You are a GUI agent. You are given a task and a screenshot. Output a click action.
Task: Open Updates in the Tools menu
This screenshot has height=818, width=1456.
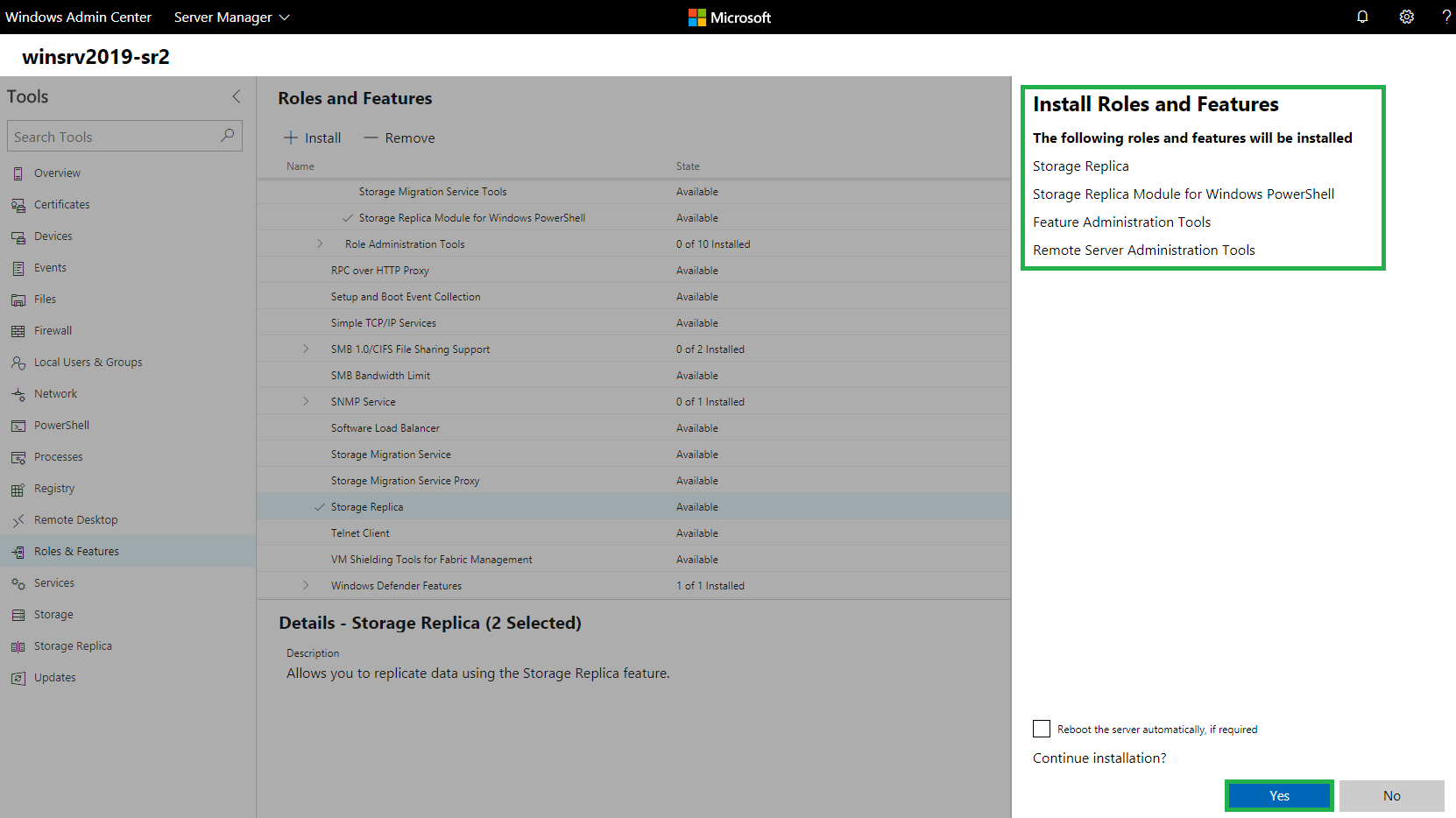[x=128, y=678]
